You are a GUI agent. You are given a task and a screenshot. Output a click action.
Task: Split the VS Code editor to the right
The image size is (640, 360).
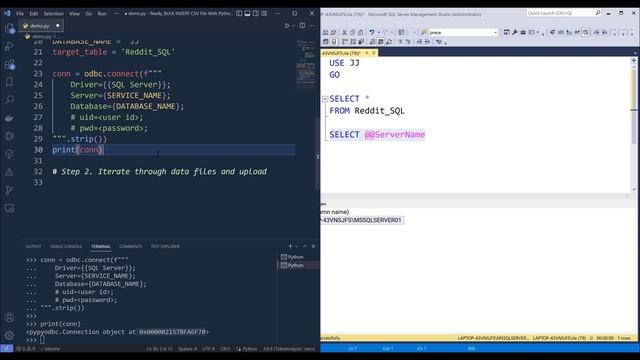pos(302,25)
